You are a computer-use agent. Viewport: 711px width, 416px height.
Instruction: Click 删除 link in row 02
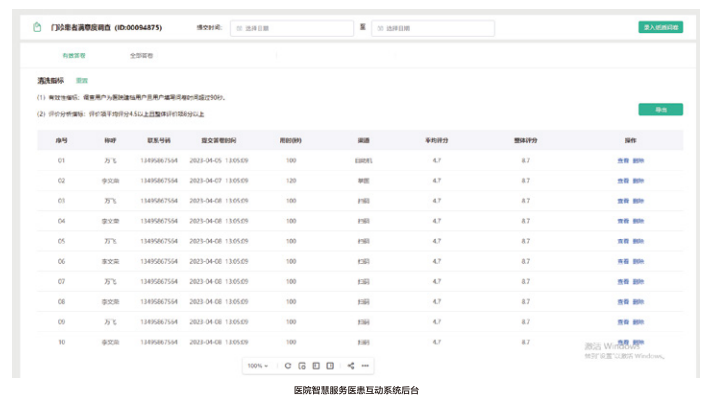[x=638, y=181]
